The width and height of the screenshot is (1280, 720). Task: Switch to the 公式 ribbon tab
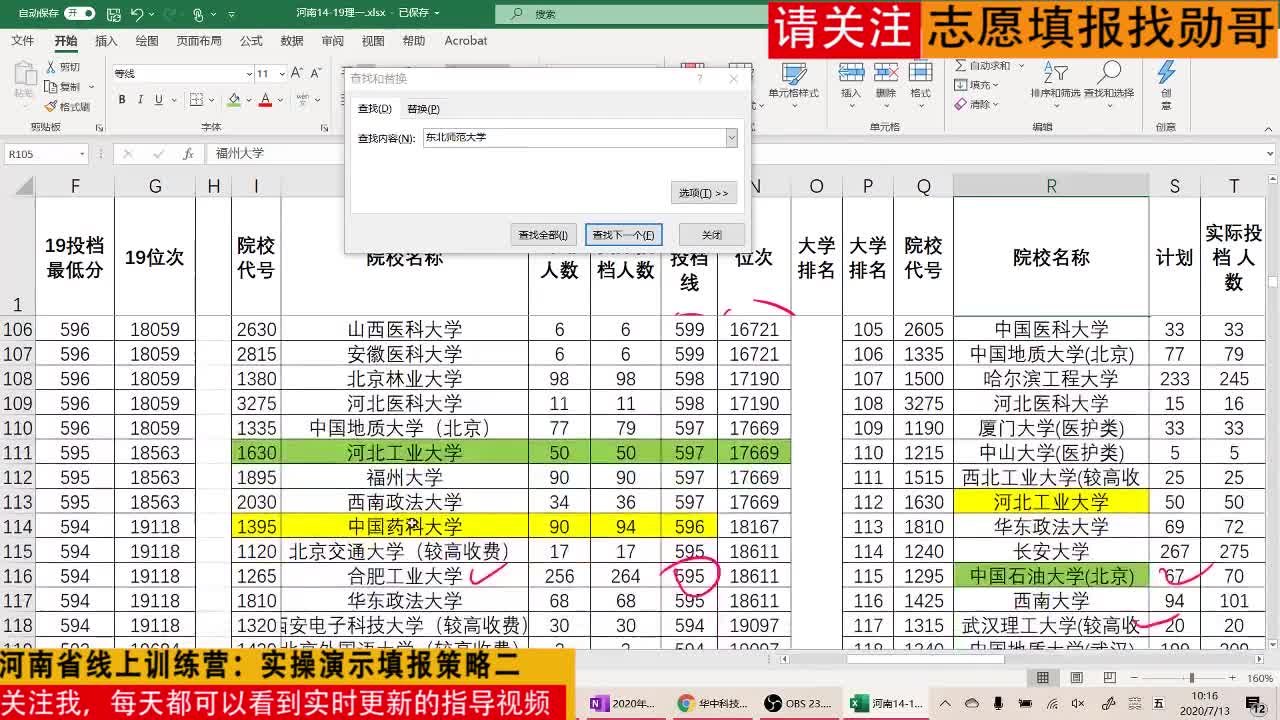click(251, 41)
